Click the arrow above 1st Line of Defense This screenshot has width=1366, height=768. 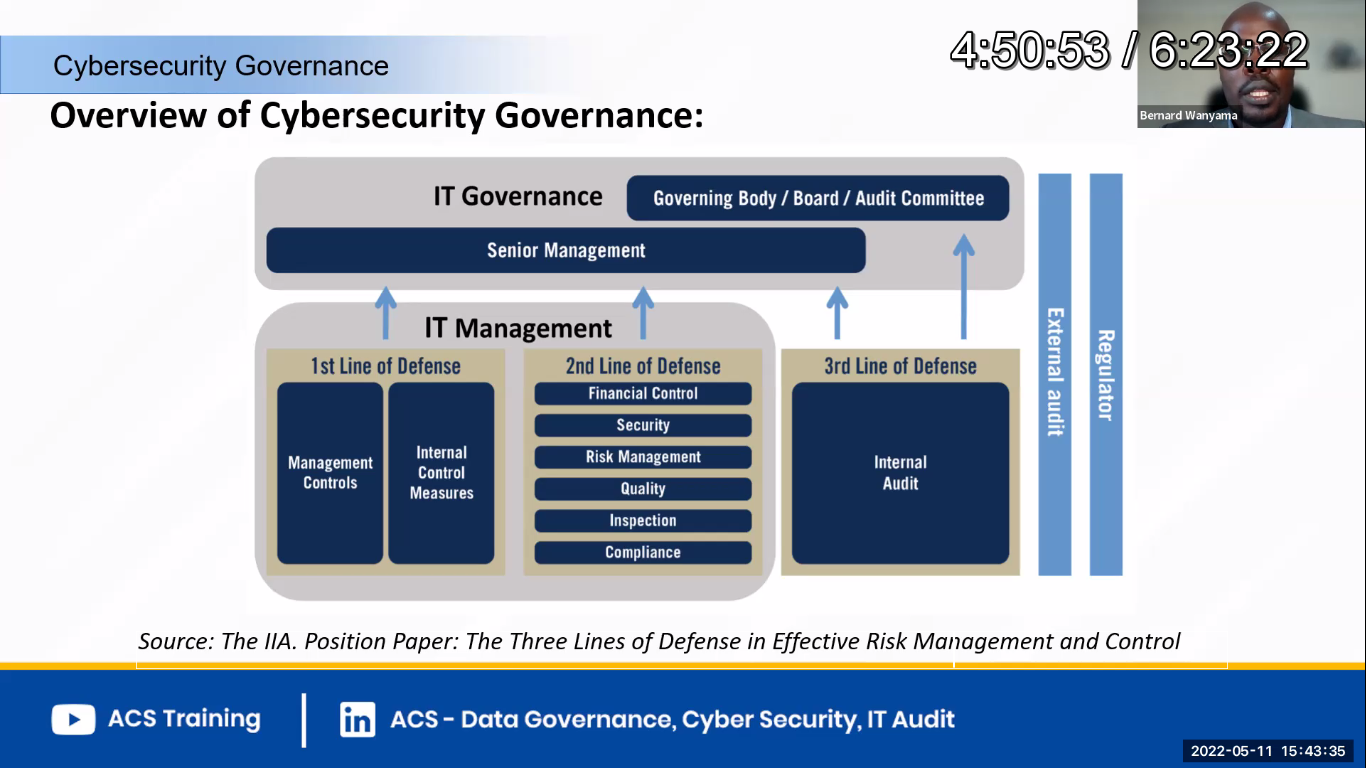click(386, 313)
